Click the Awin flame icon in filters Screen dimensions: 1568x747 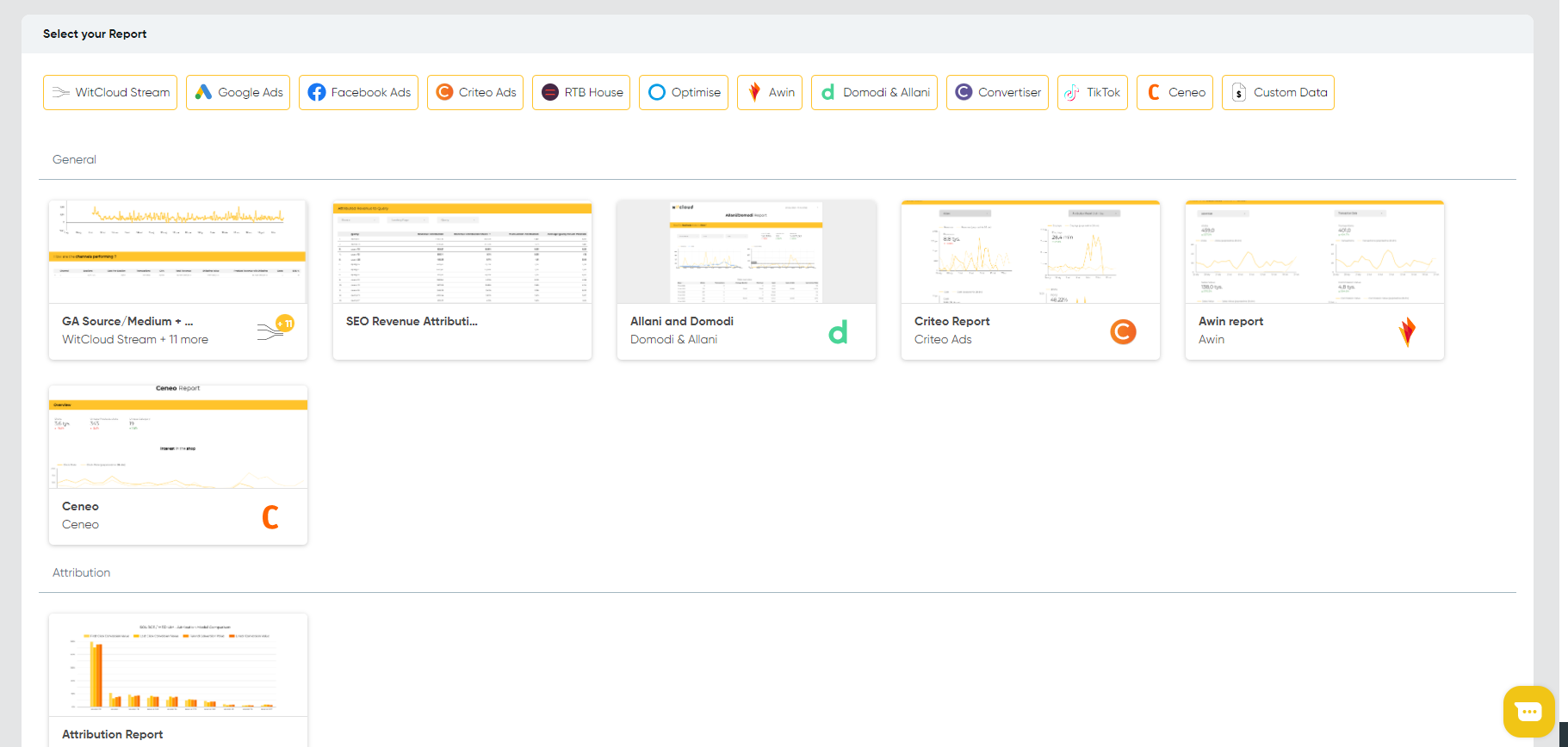click(754, 92)
